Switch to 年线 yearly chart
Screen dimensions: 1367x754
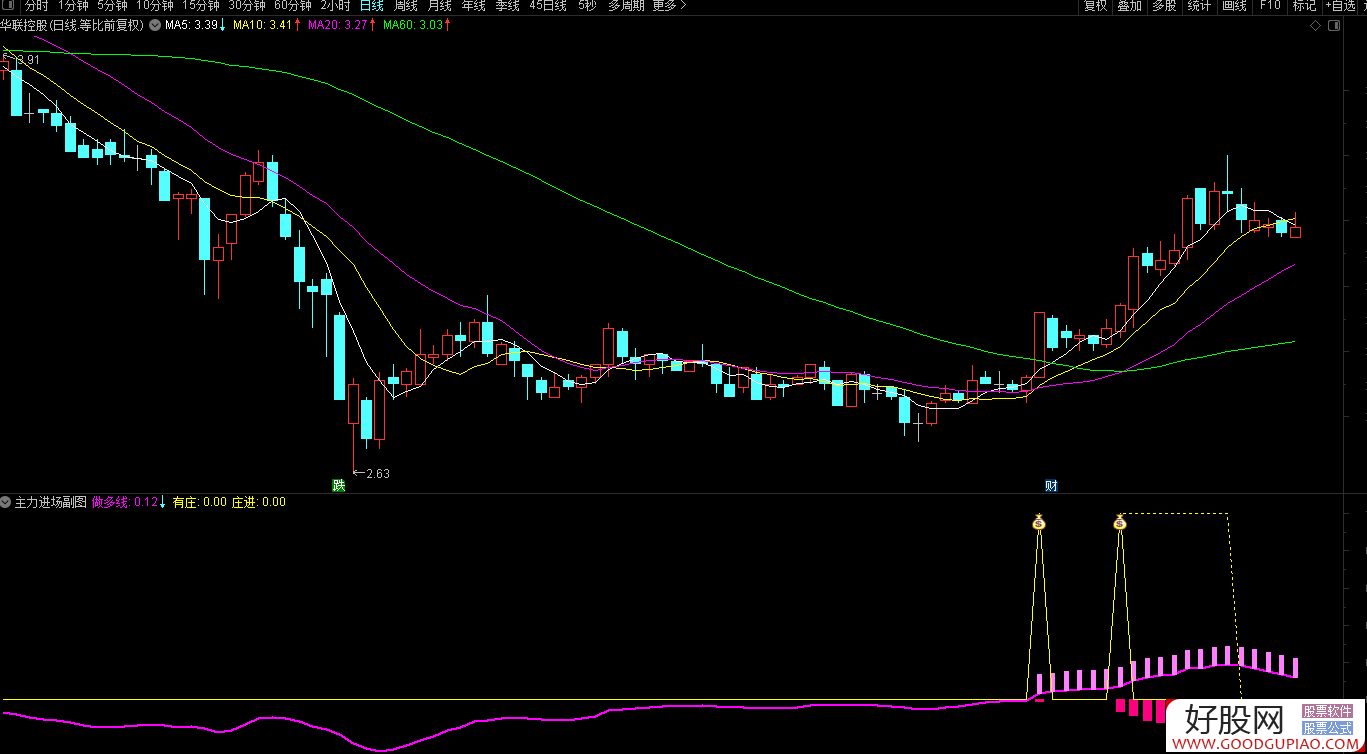pos(473,6)
